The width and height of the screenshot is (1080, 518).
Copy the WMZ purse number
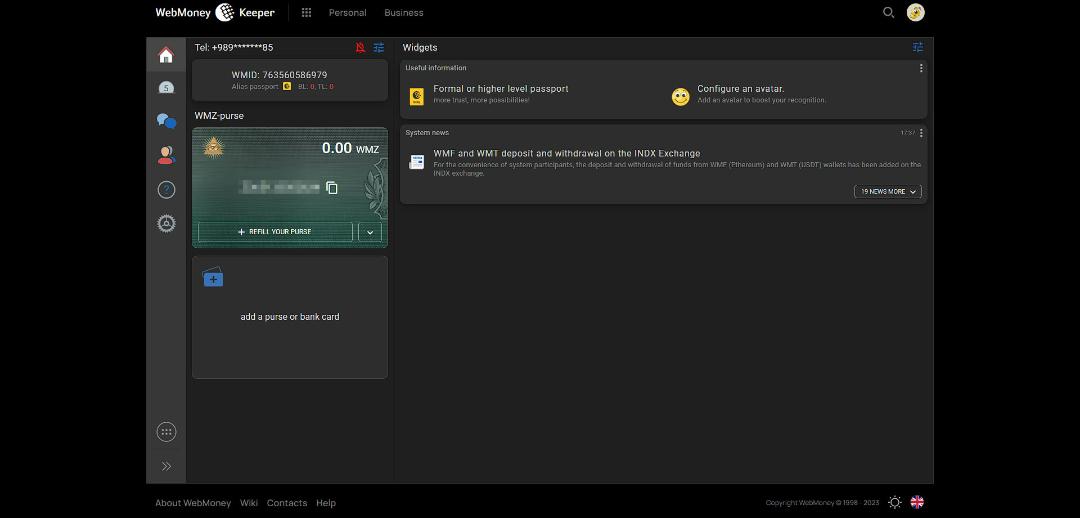(x=331, y=187)
